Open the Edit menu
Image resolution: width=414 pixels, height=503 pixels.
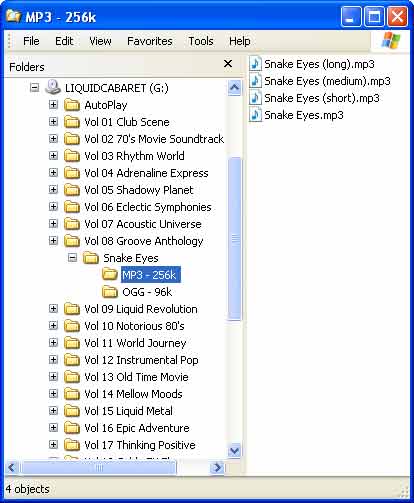tap(64, 41)
